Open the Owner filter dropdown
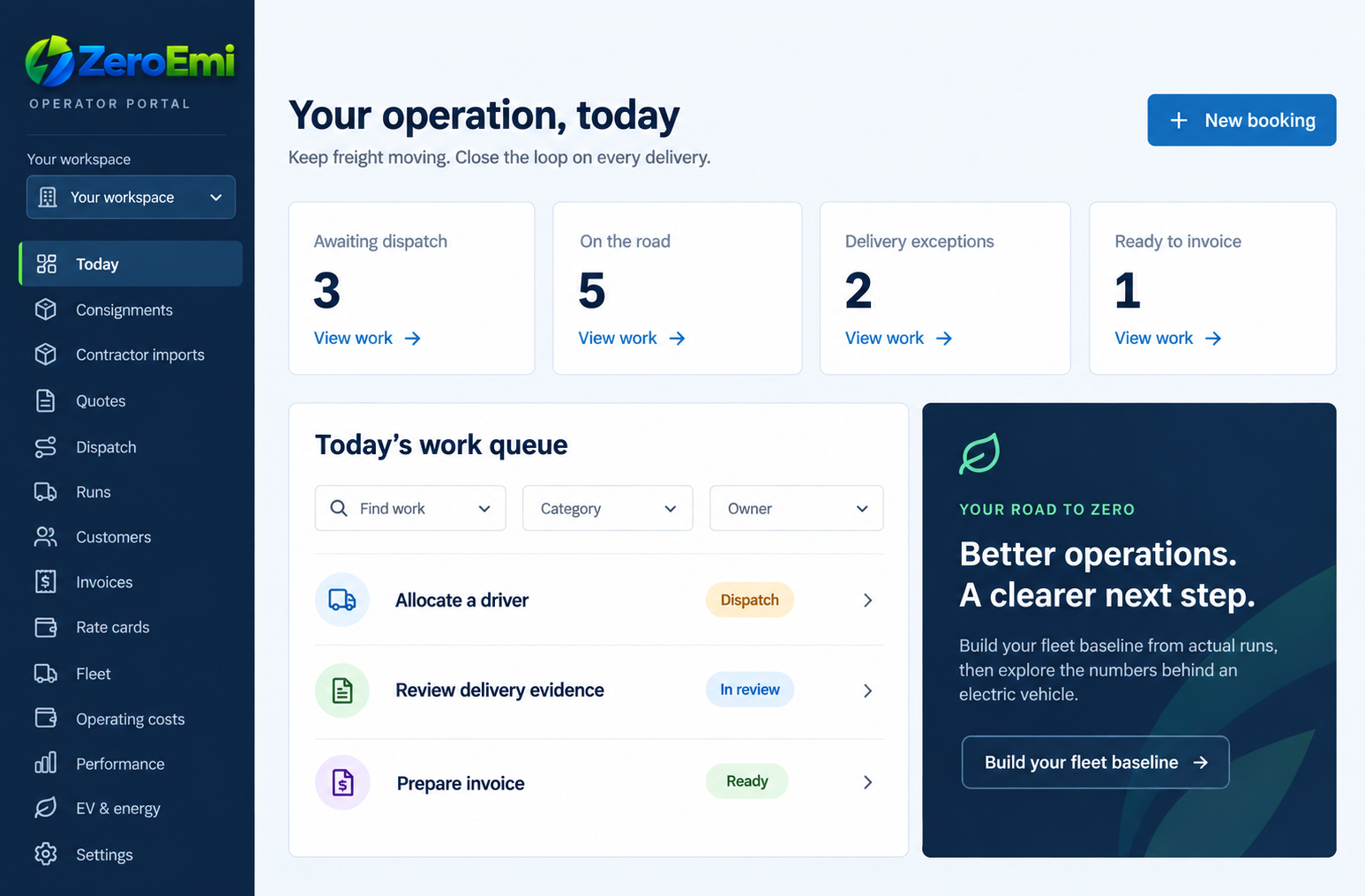1365x896 pixels. point(797,508)
